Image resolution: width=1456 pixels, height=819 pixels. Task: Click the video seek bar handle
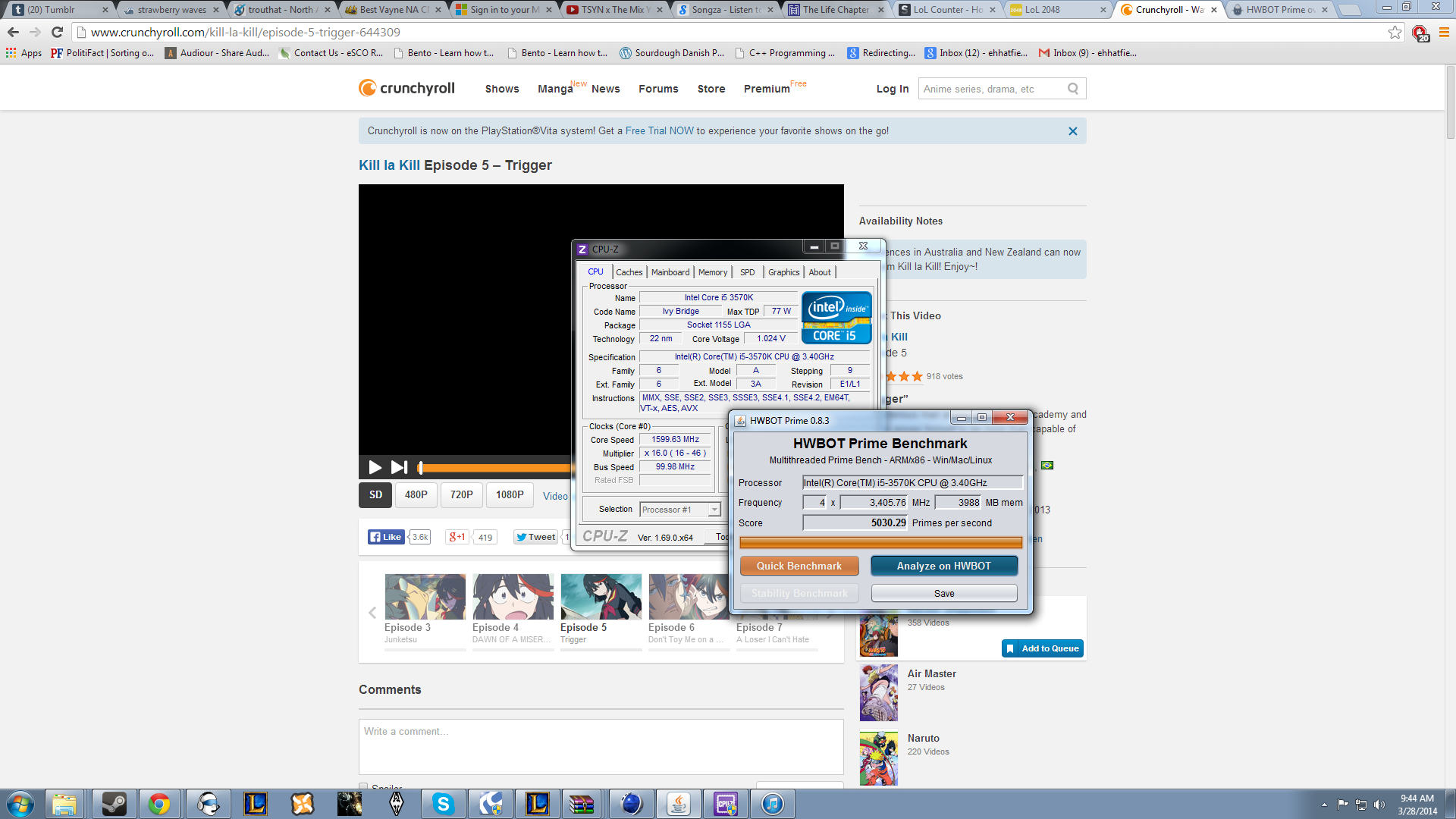click(x=419, y=468)
